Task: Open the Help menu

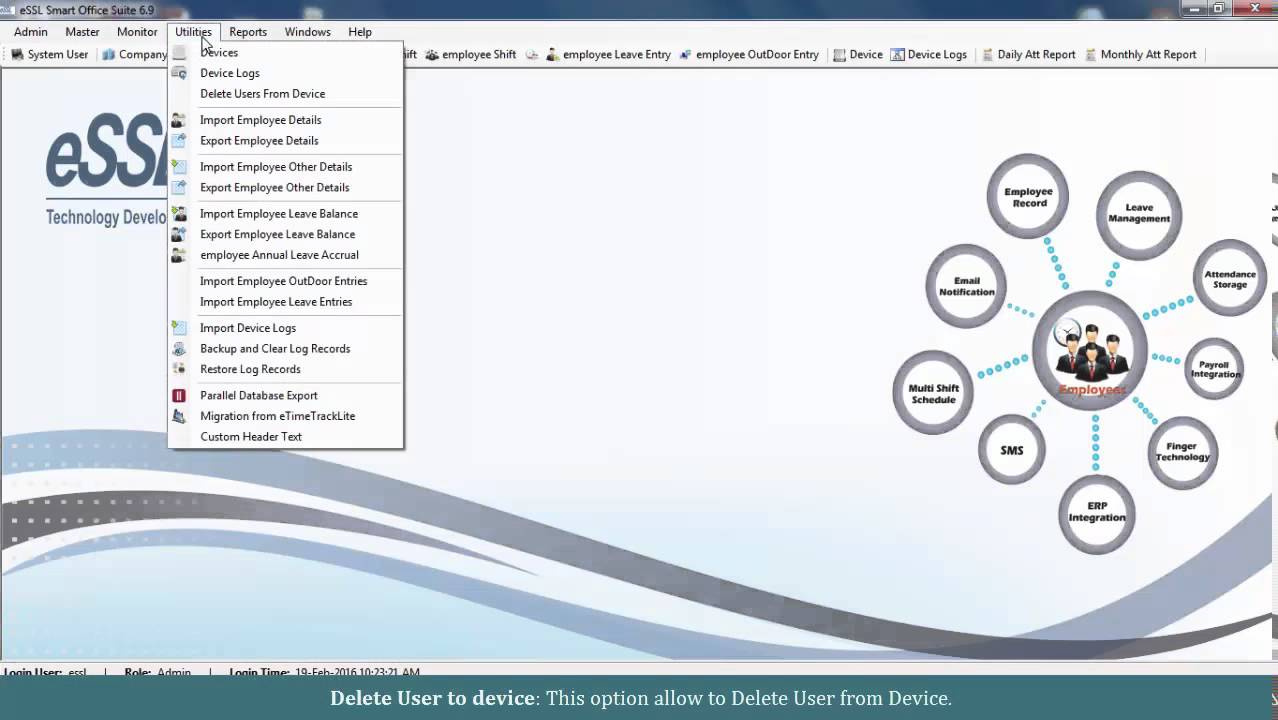Action: 360,32
